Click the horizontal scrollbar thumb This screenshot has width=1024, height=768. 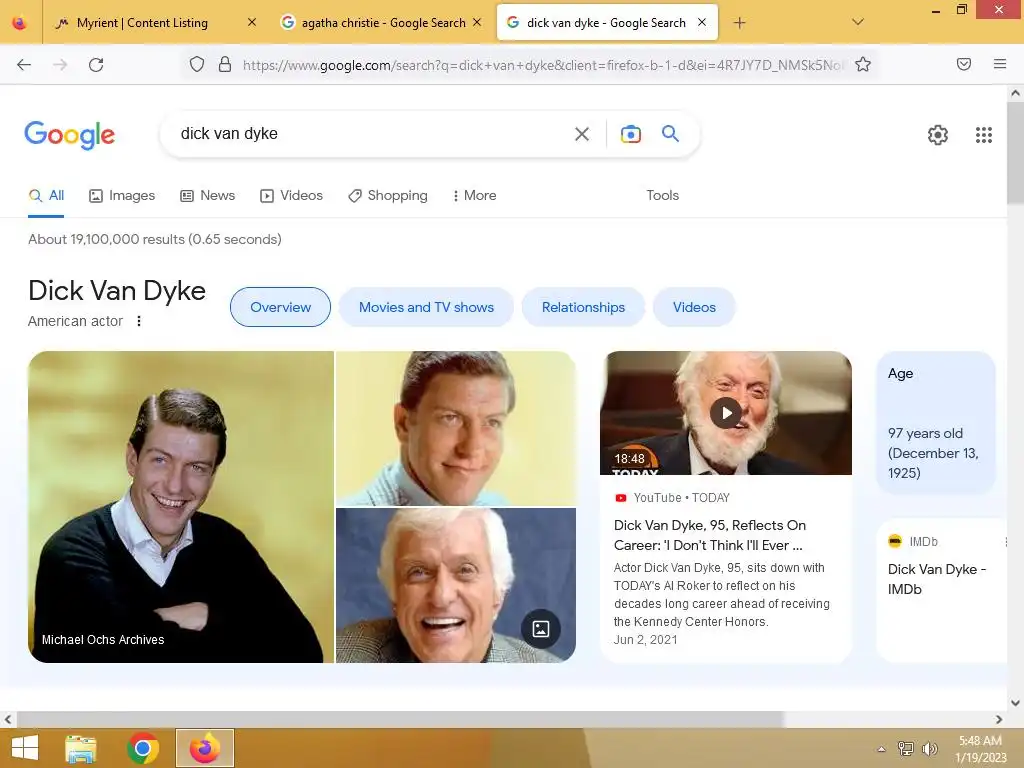click(400, 719)
